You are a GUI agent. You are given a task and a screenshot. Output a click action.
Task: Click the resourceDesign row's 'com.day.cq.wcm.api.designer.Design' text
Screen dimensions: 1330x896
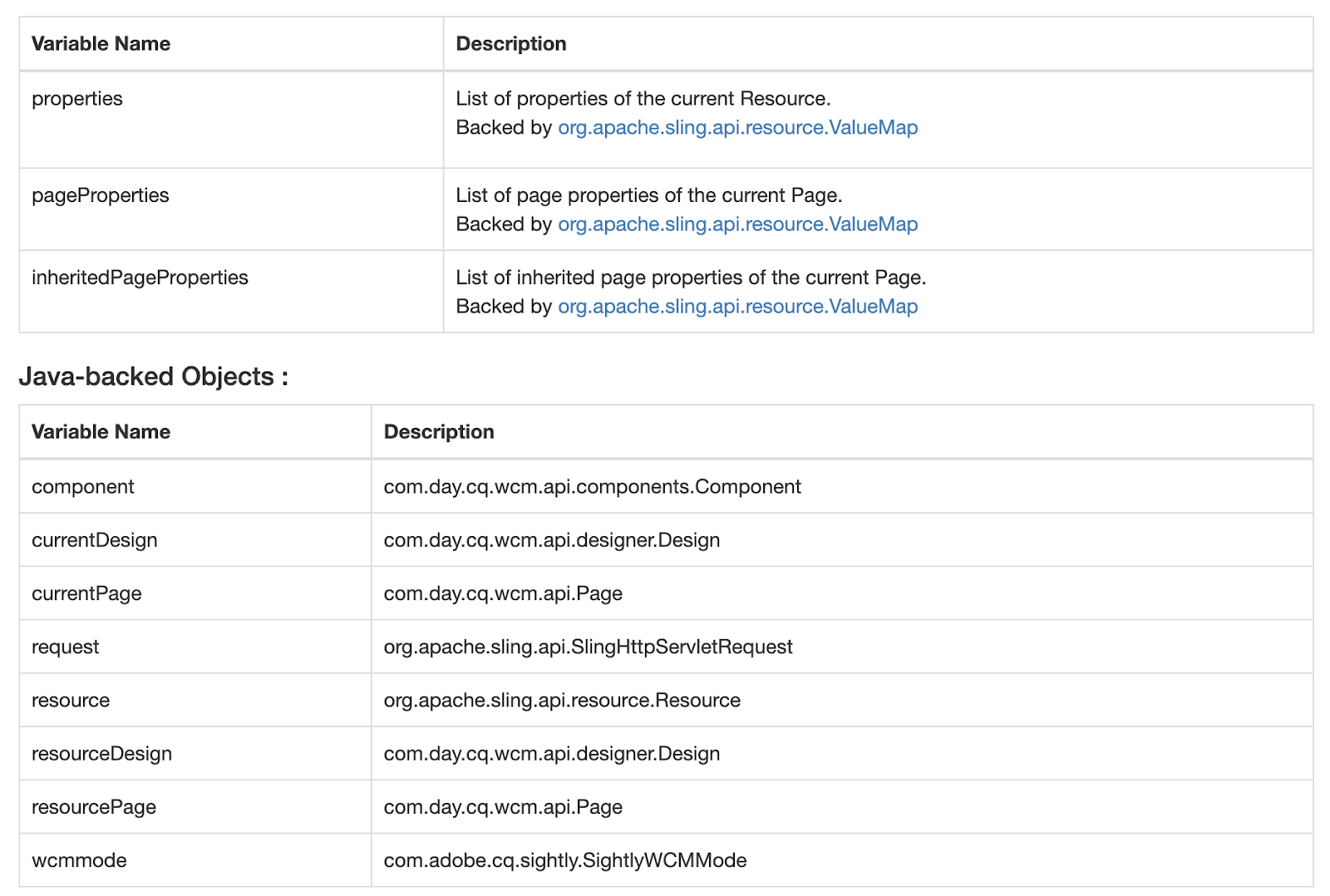pyautogui.click(x=551, y=754)
